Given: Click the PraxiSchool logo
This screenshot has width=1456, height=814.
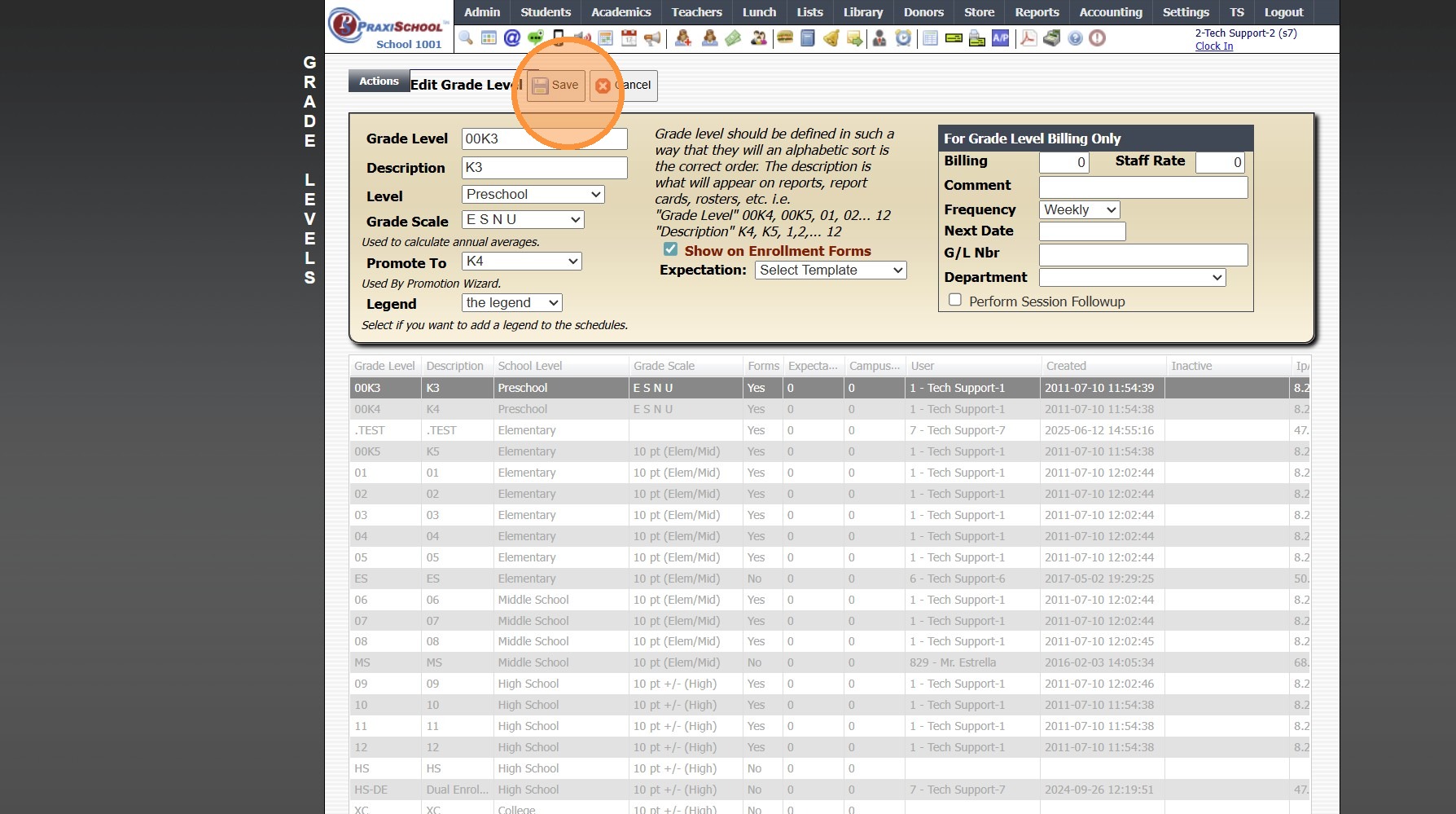Looking at the screenshot, I should point(389,27).
